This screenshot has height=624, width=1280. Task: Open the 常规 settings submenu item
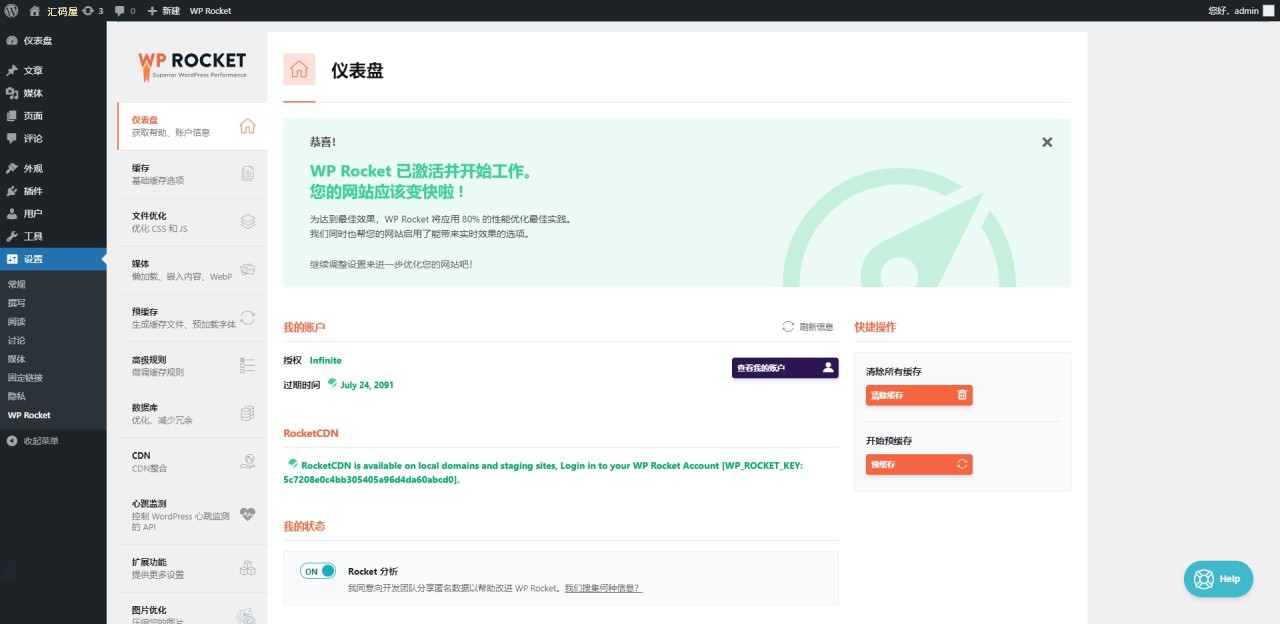click(17, 284)
